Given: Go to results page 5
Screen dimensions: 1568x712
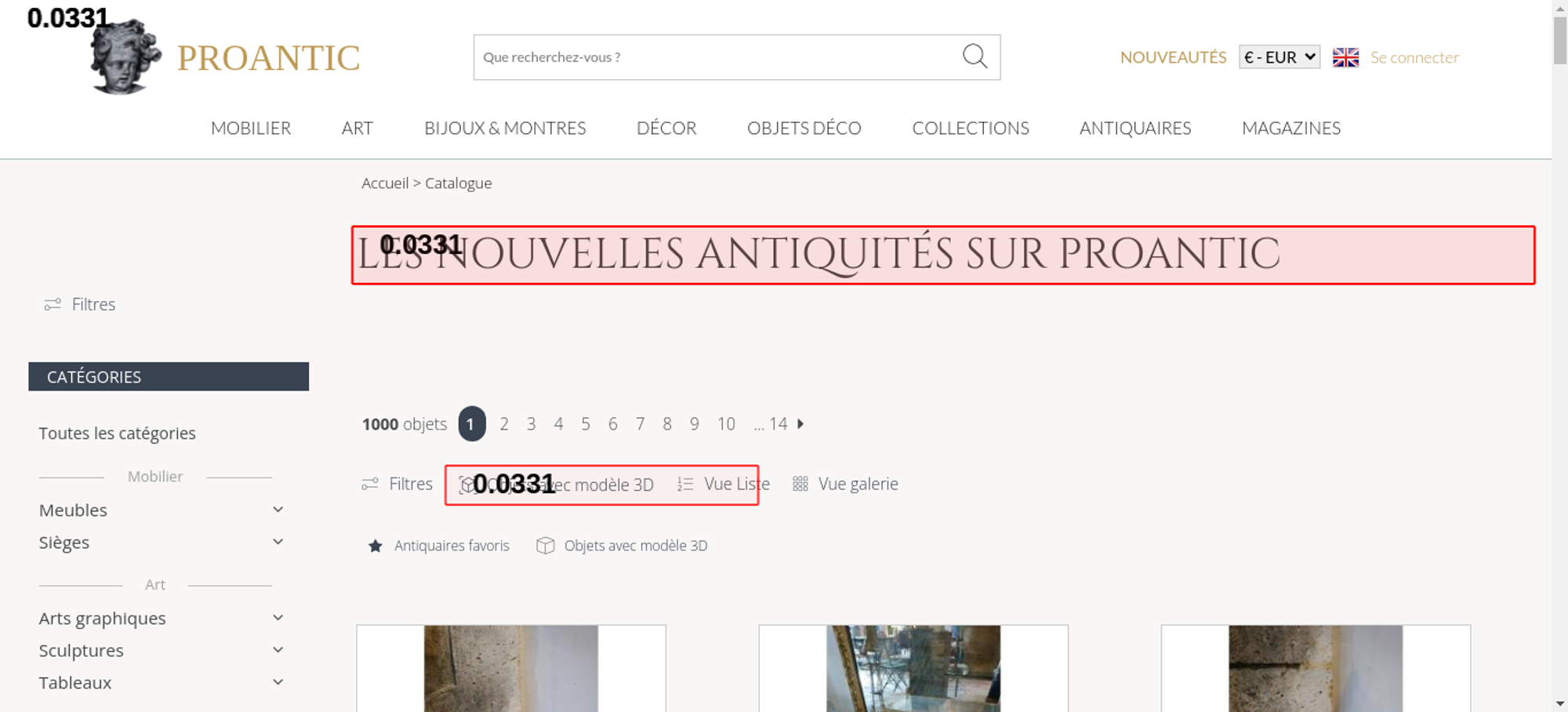Looking at the screenshot, I should click(x=586, y=424).
